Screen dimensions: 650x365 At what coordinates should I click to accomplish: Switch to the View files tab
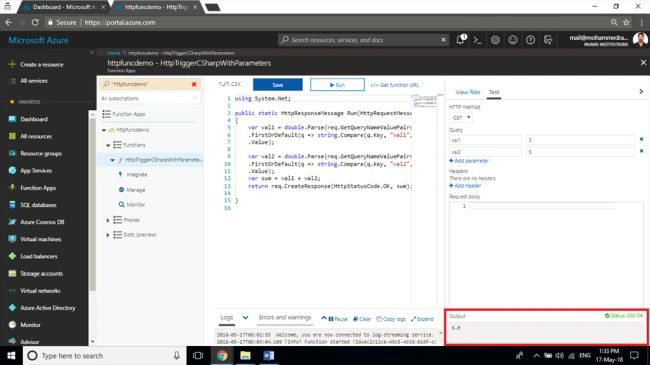point(468,92)
